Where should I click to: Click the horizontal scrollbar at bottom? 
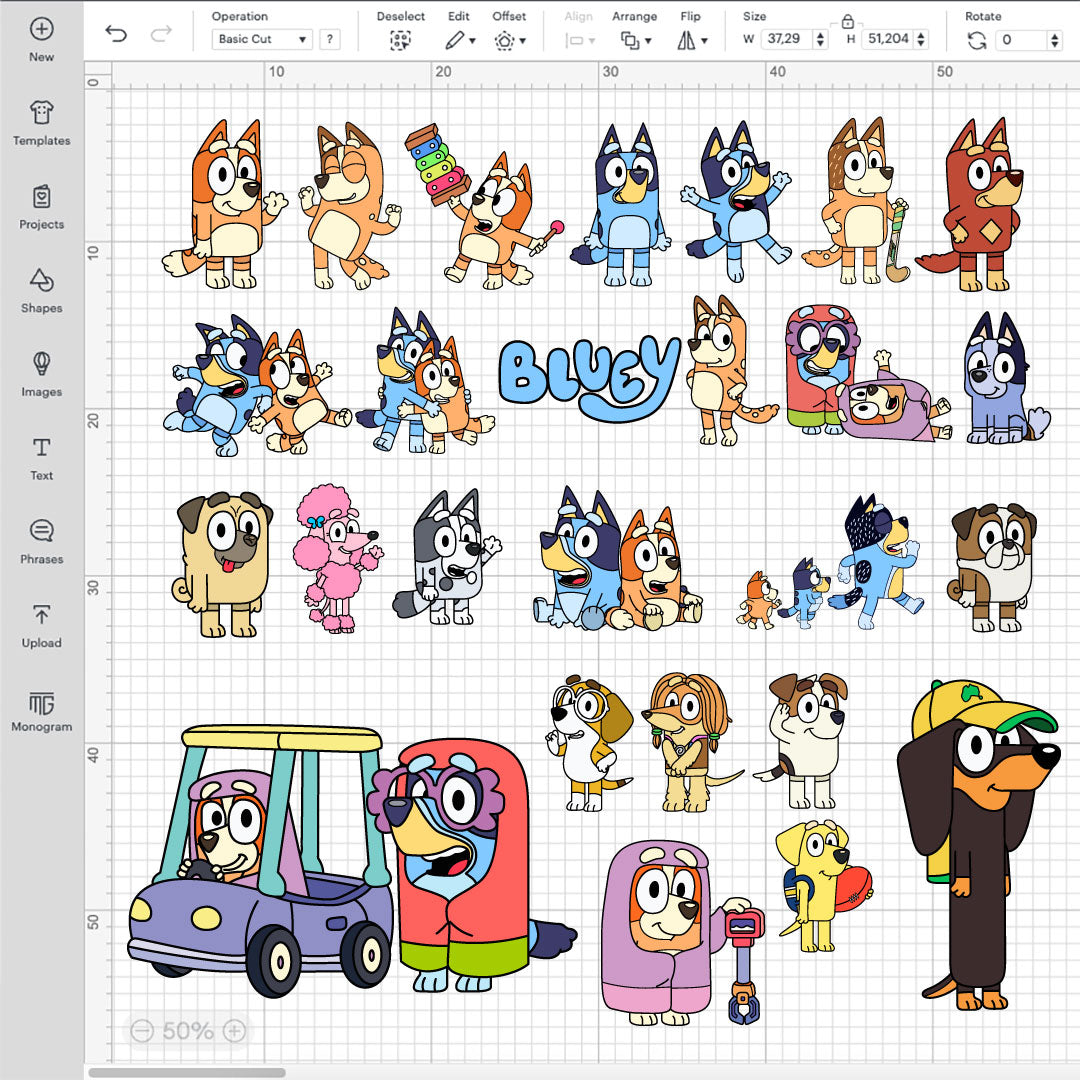coord(187,1072)
